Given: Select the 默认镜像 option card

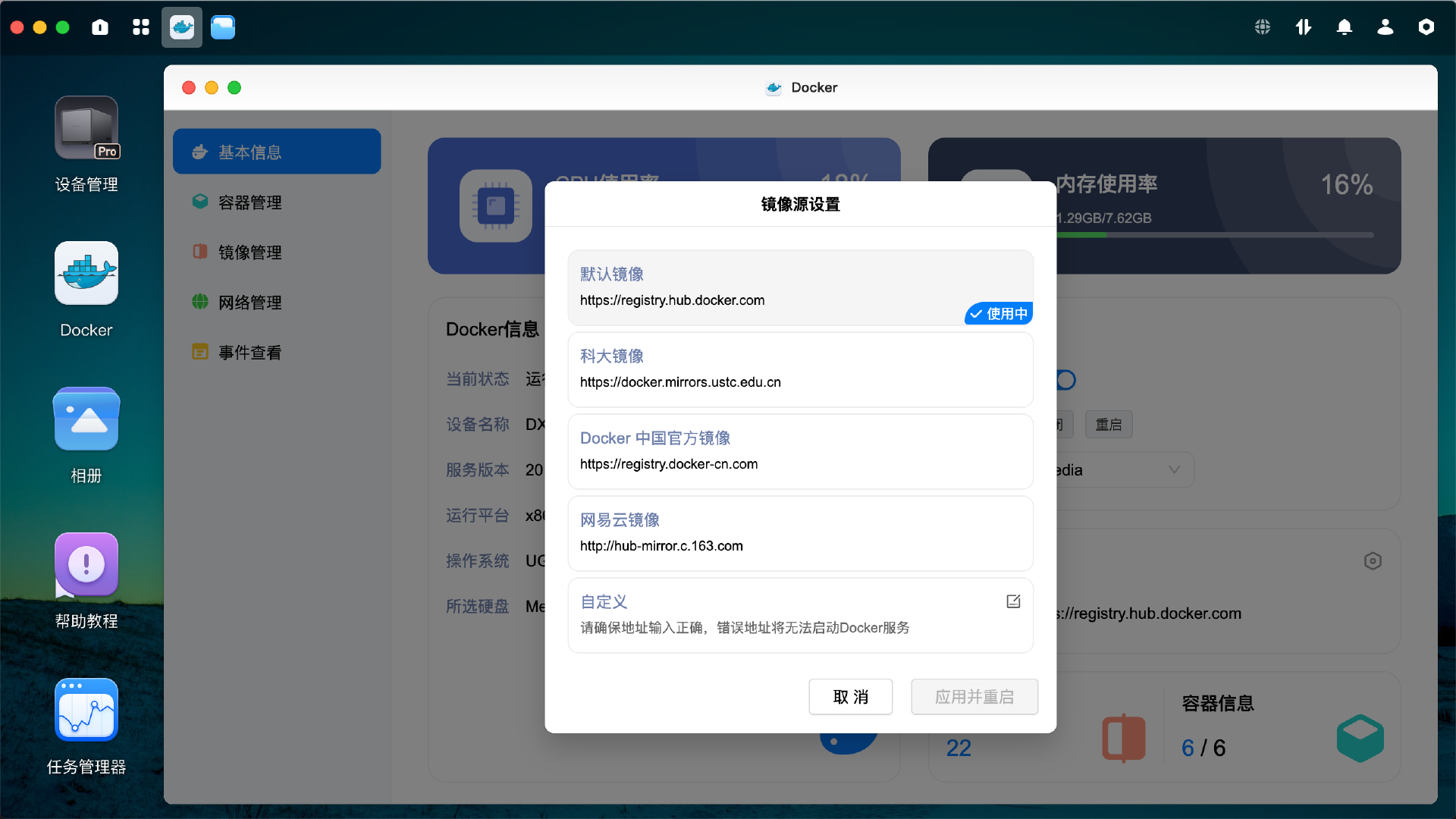Looking at the screenshot, I should [800, 287].
